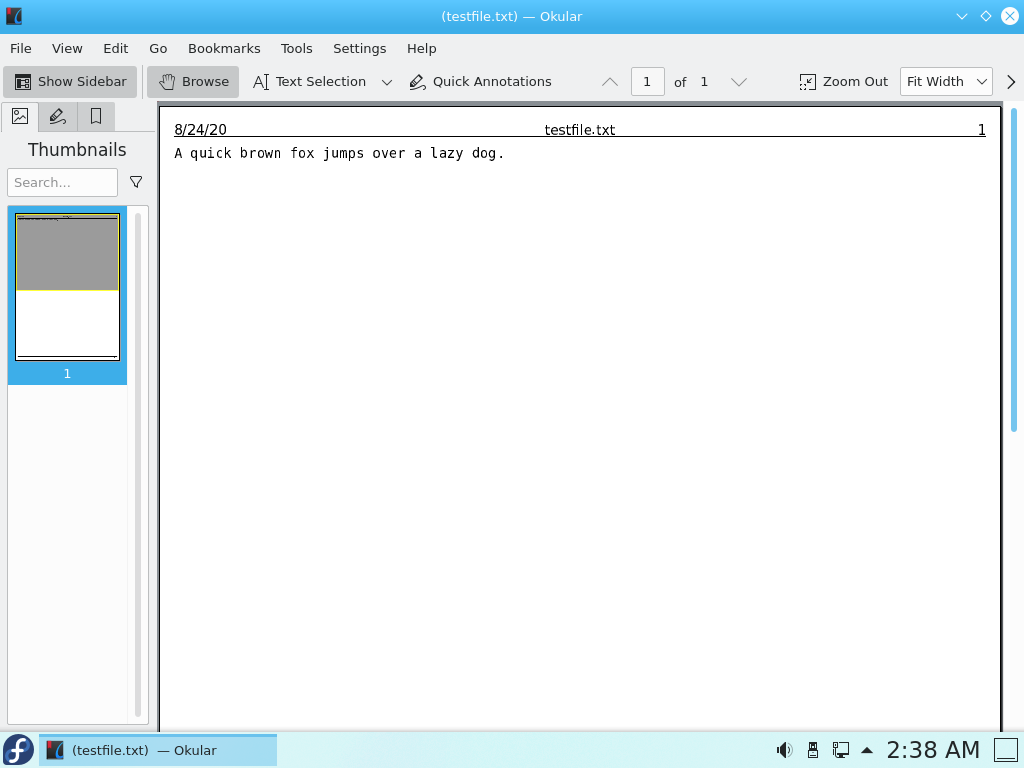The image size is (1024, 768).
Task: Open the volume control tray icon
Action: (x=784, y=750)
